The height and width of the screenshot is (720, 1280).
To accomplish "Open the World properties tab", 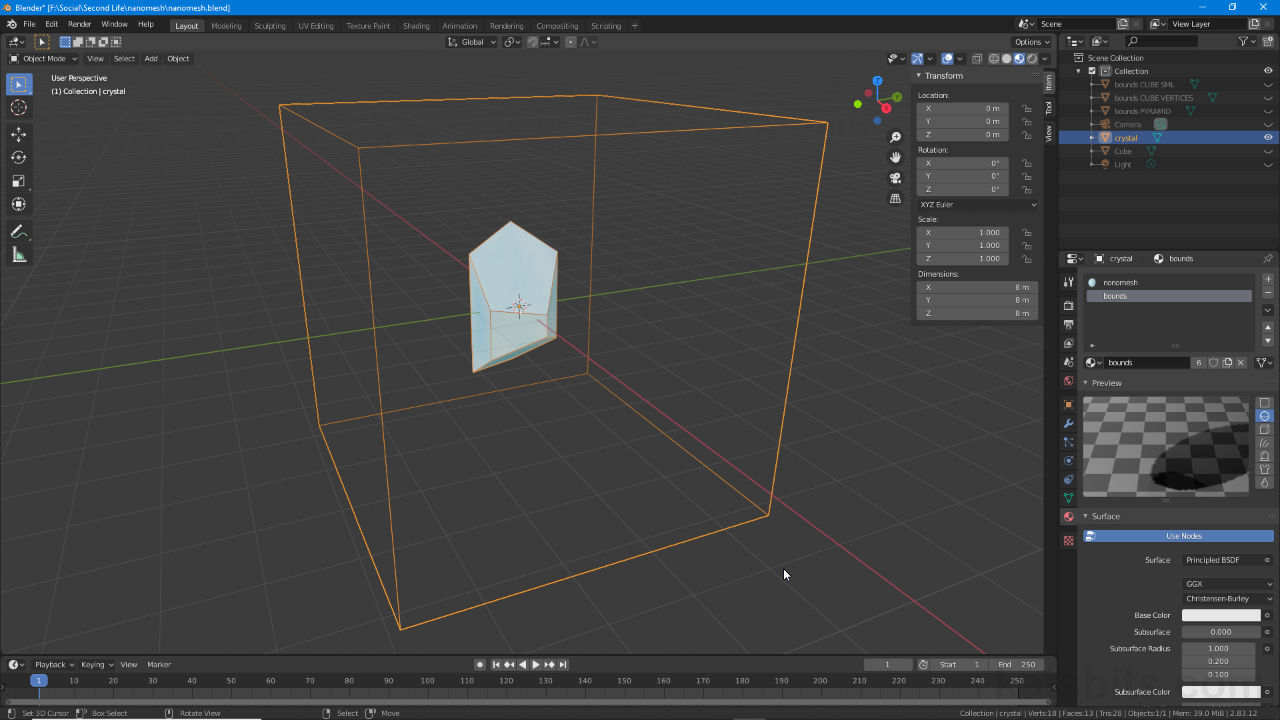I will tap(1068, 381).
